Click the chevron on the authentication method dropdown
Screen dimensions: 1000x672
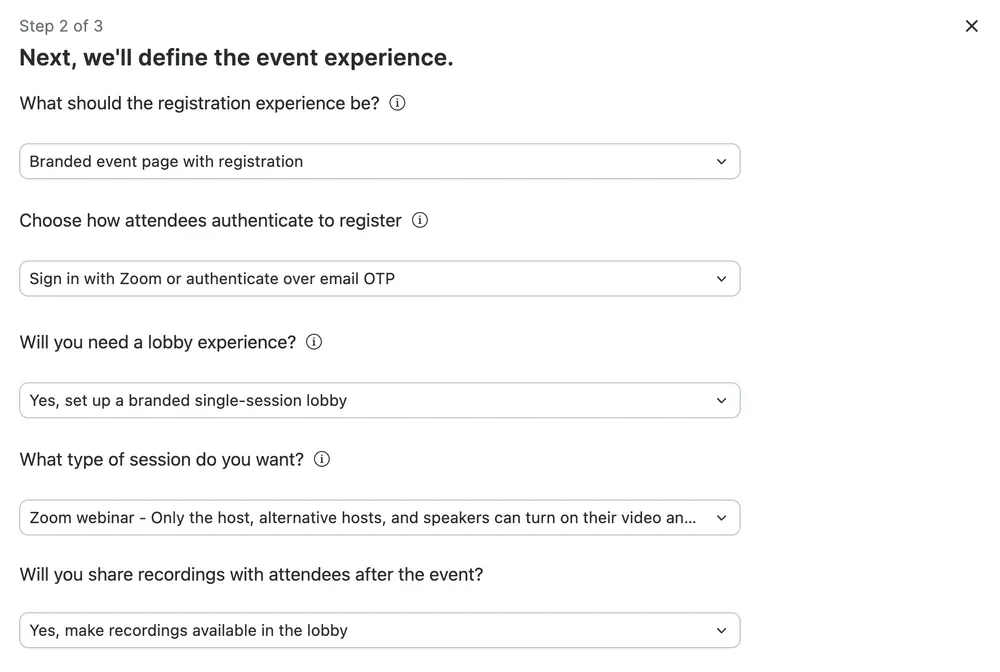tap(722, 278)
